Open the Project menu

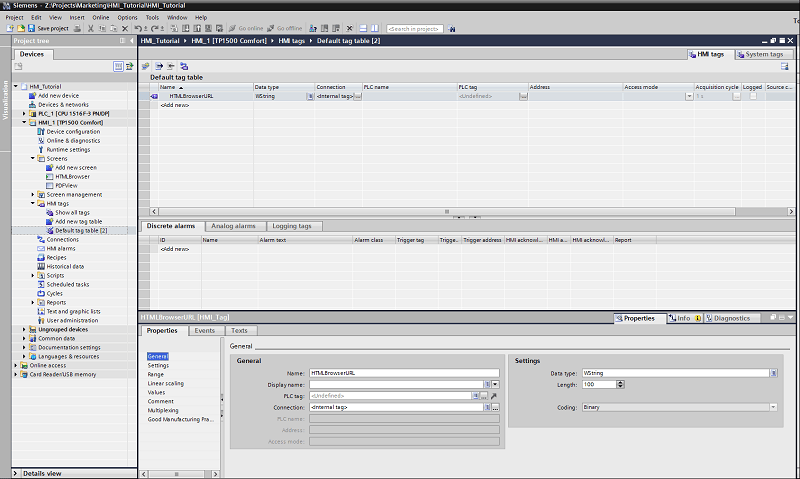tap(14, 17)
